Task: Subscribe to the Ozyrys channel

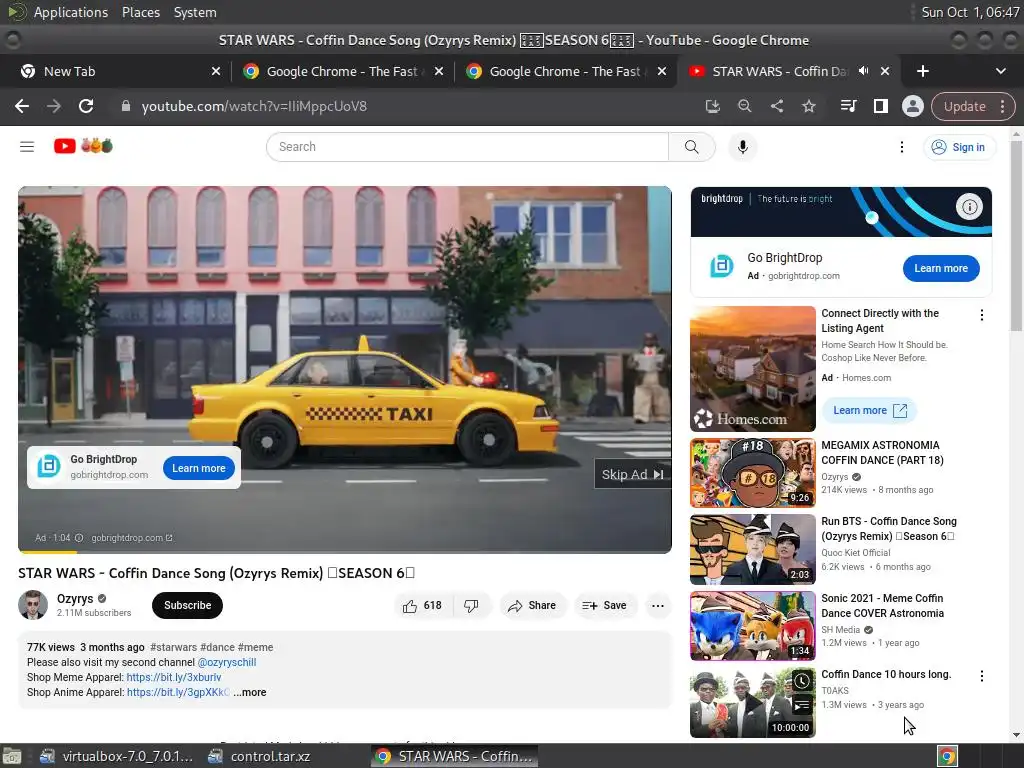Action: [x=187, y=605]
